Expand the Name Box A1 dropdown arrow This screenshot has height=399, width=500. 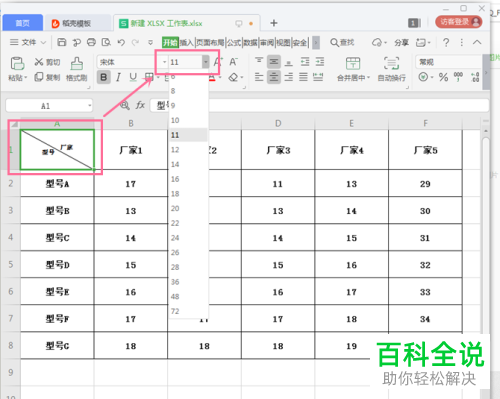tap(90, 106)
